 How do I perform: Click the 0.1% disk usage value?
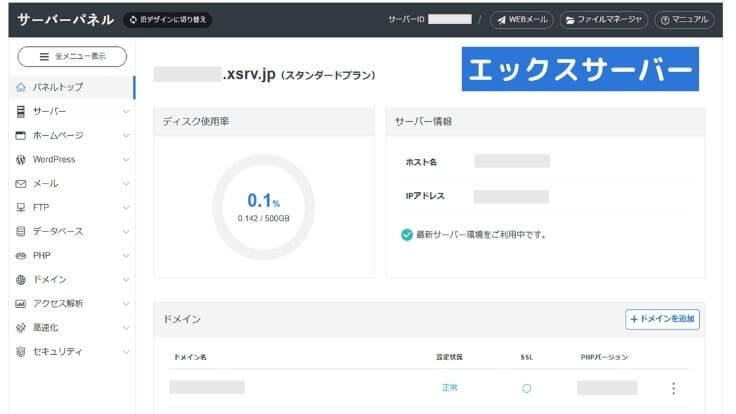coord(263,200)
